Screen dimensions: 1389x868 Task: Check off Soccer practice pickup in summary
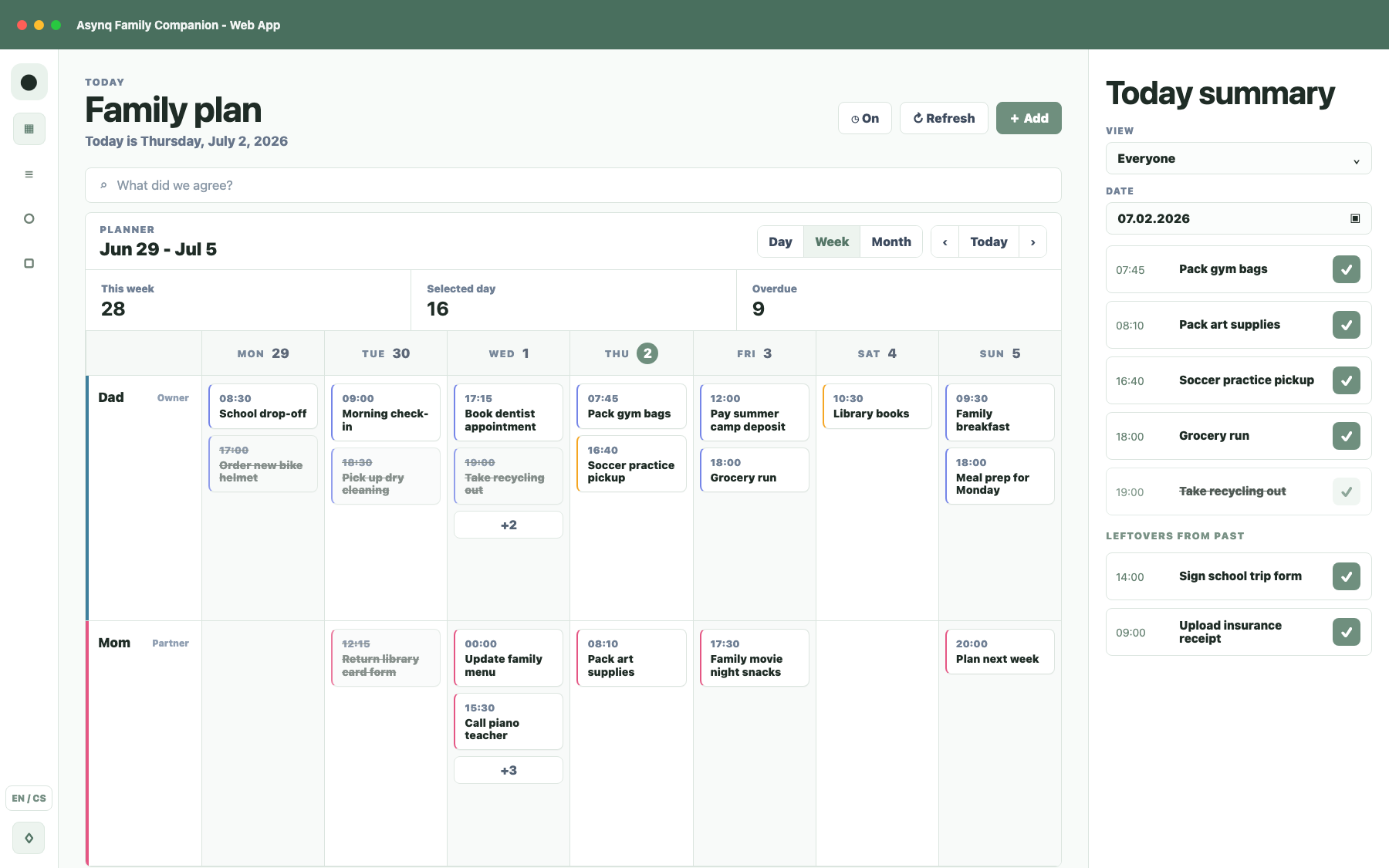click(x=1347, y=380)
